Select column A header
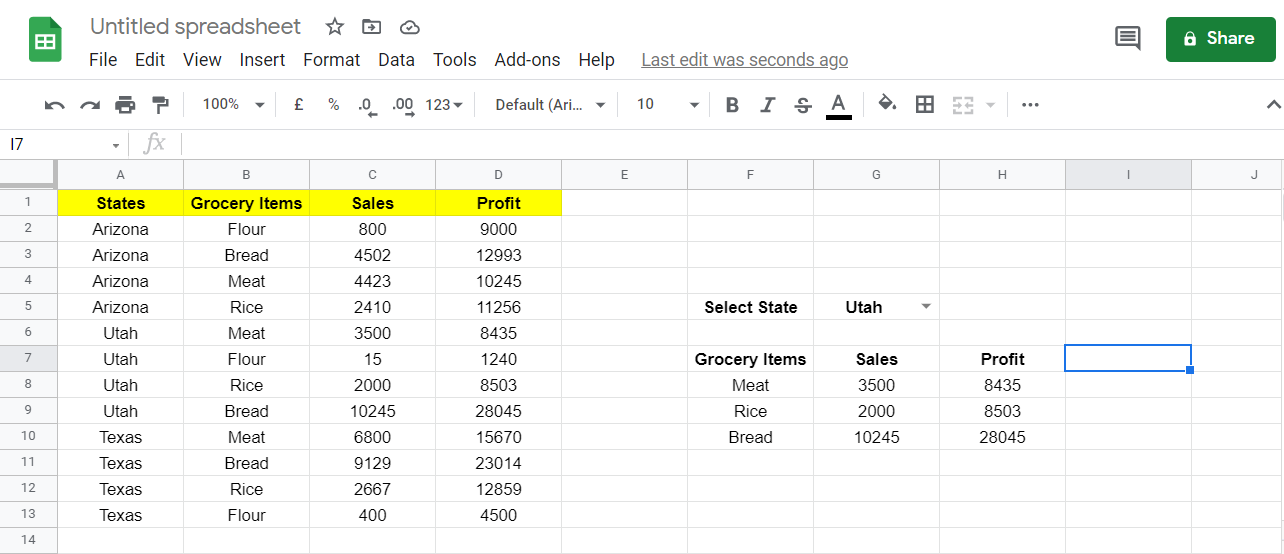 [x=120, y=175]
